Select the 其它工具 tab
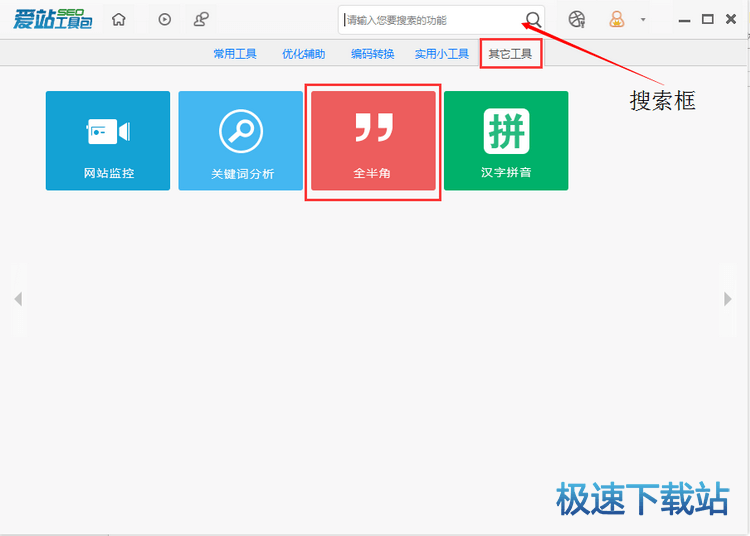Viewport: 750px width, 536px height. click(x=510, y=54)
